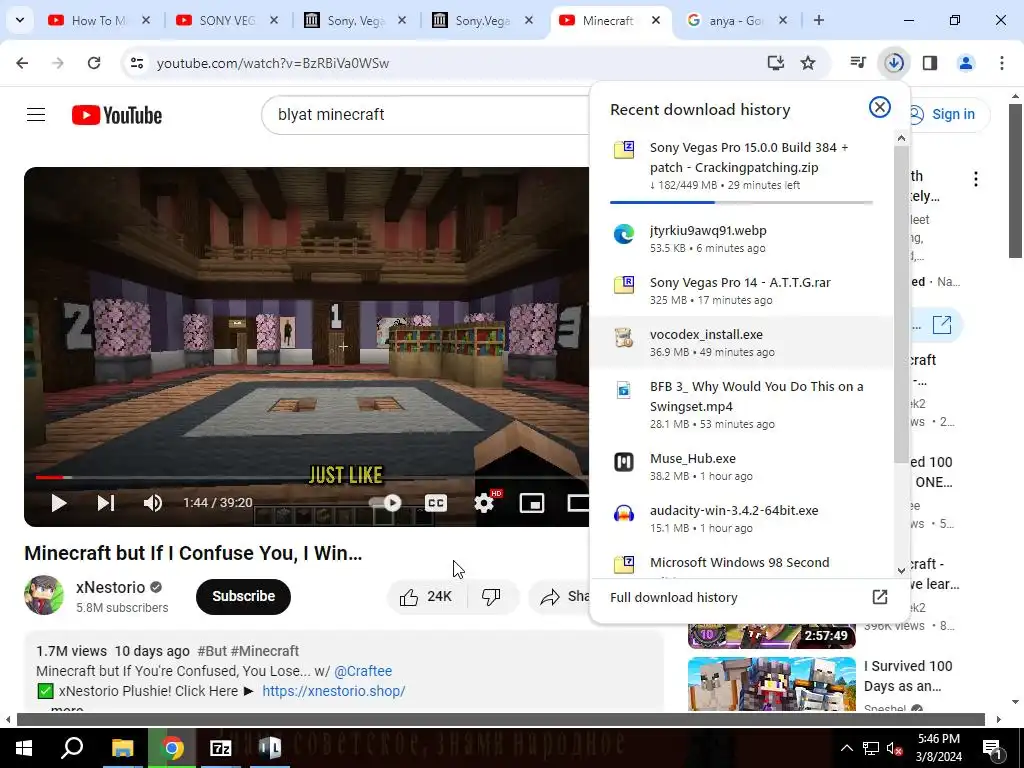The height and width of the screenshot is (768, 1024).
Task: Open File Explorer from taskbar
Action: click(122, 748)
